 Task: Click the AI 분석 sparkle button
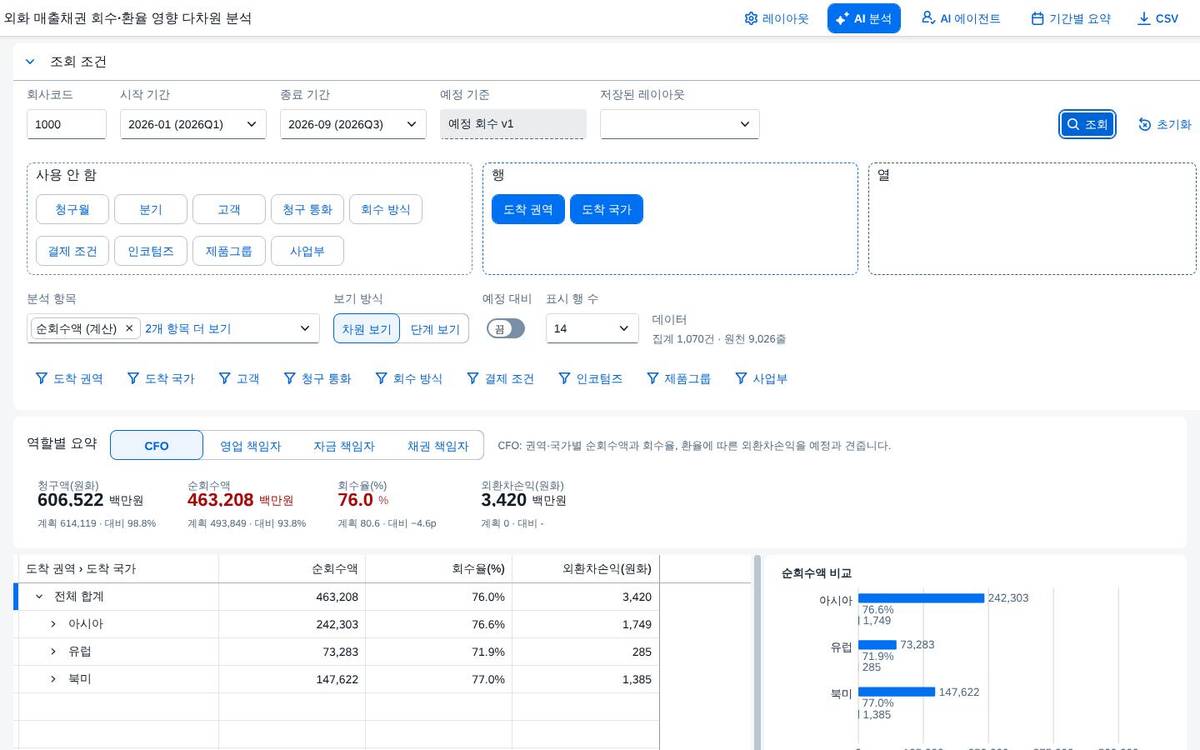[x=864, y=18]
